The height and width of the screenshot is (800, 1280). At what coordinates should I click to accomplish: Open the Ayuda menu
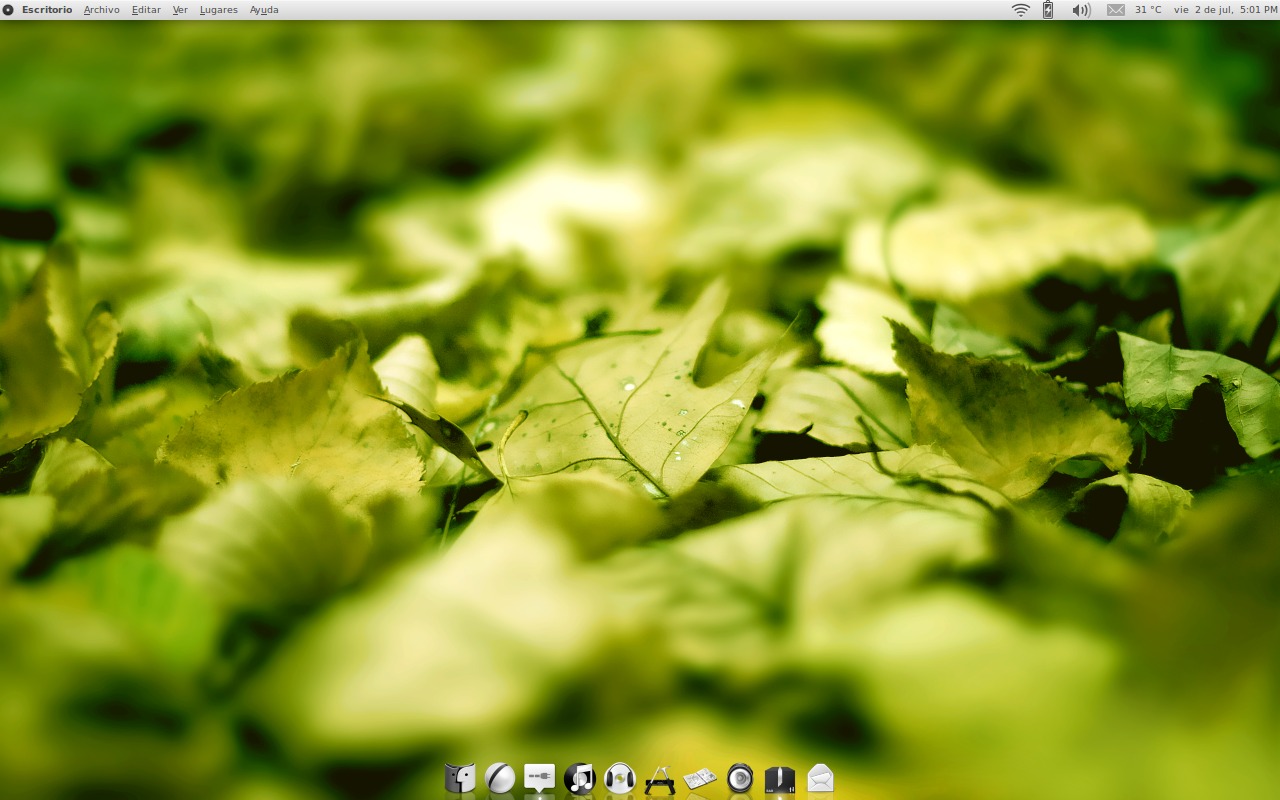pos(264,10)
